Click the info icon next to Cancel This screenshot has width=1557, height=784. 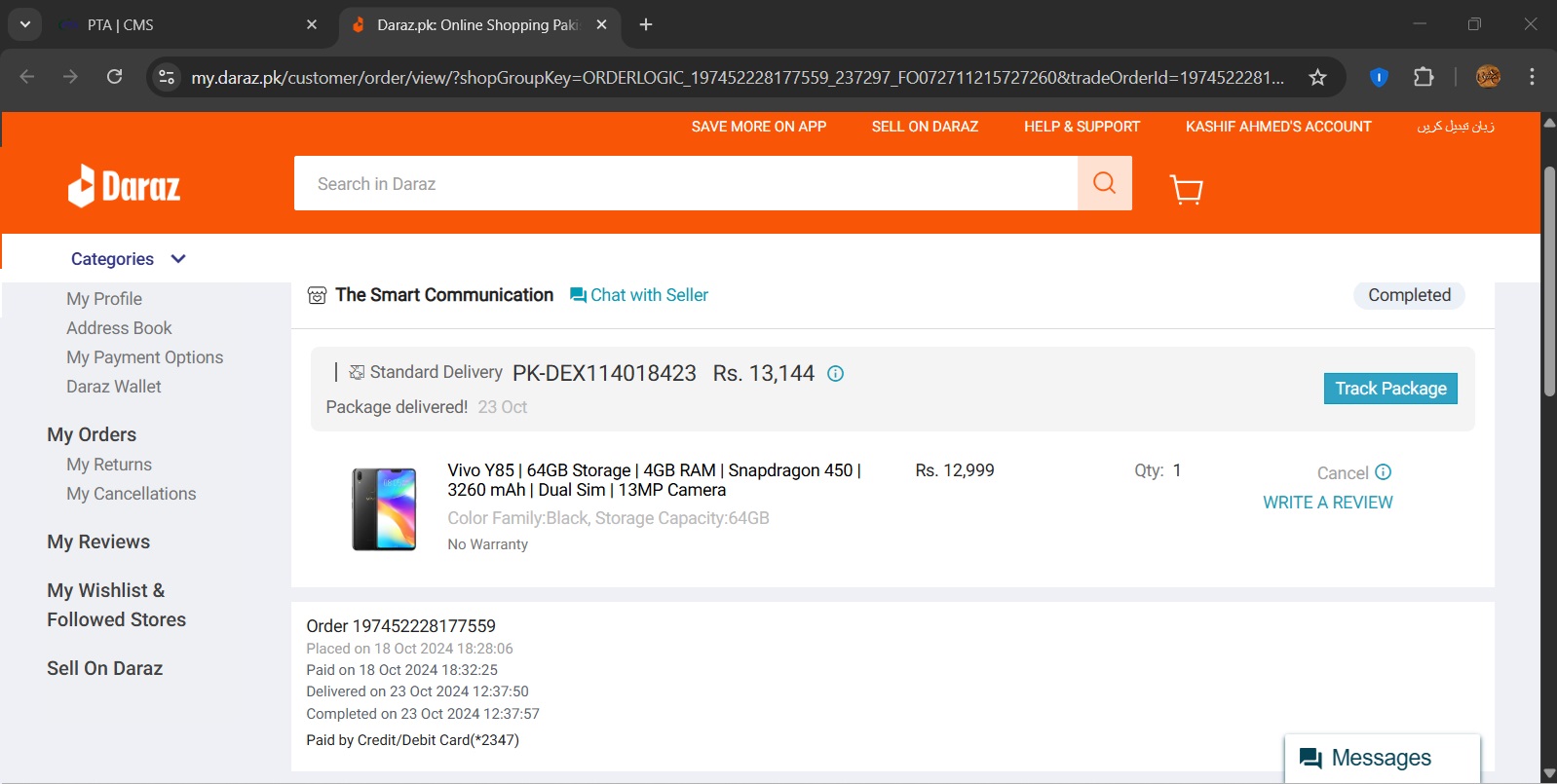click(x=1383, y=472)
